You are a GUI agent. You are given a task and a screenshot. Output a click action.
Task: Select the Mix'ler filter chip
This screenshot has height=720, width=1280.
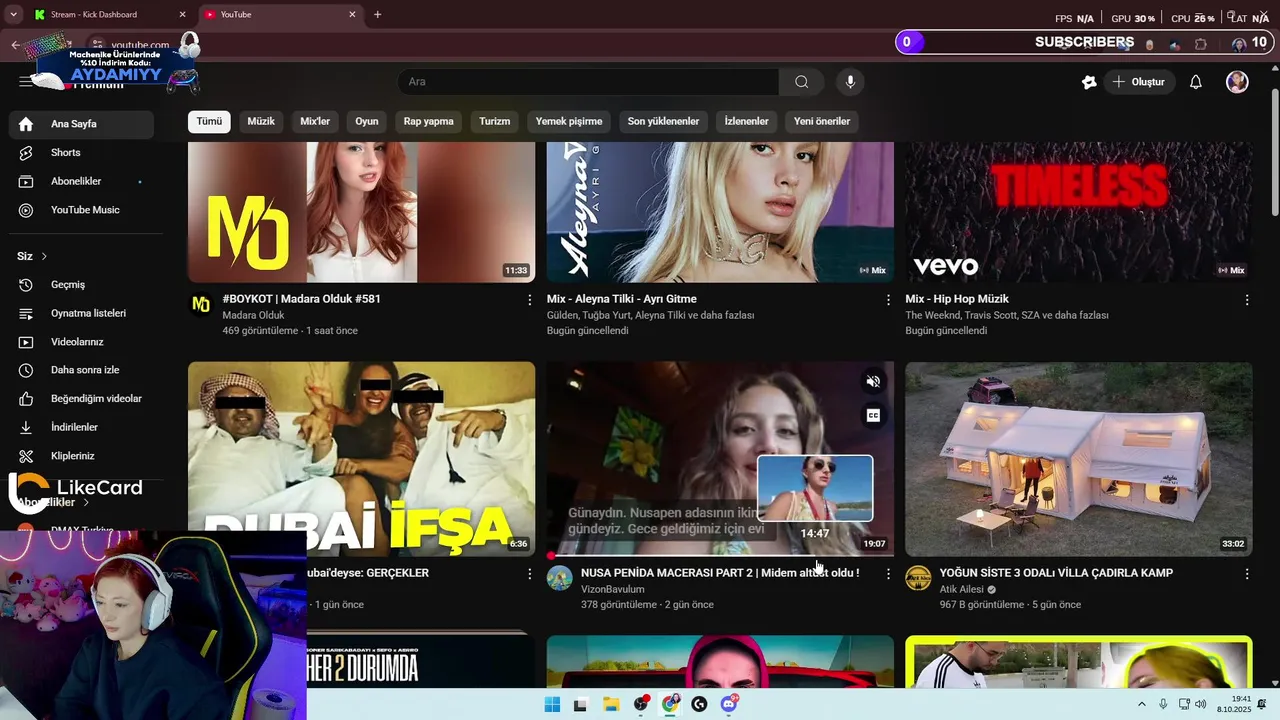pyautogui.click(x=315, y=122)
